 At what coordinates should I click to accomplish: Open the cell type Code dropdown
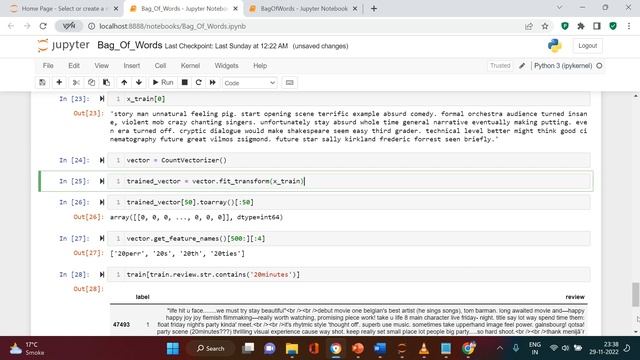[x=250, y=83]
